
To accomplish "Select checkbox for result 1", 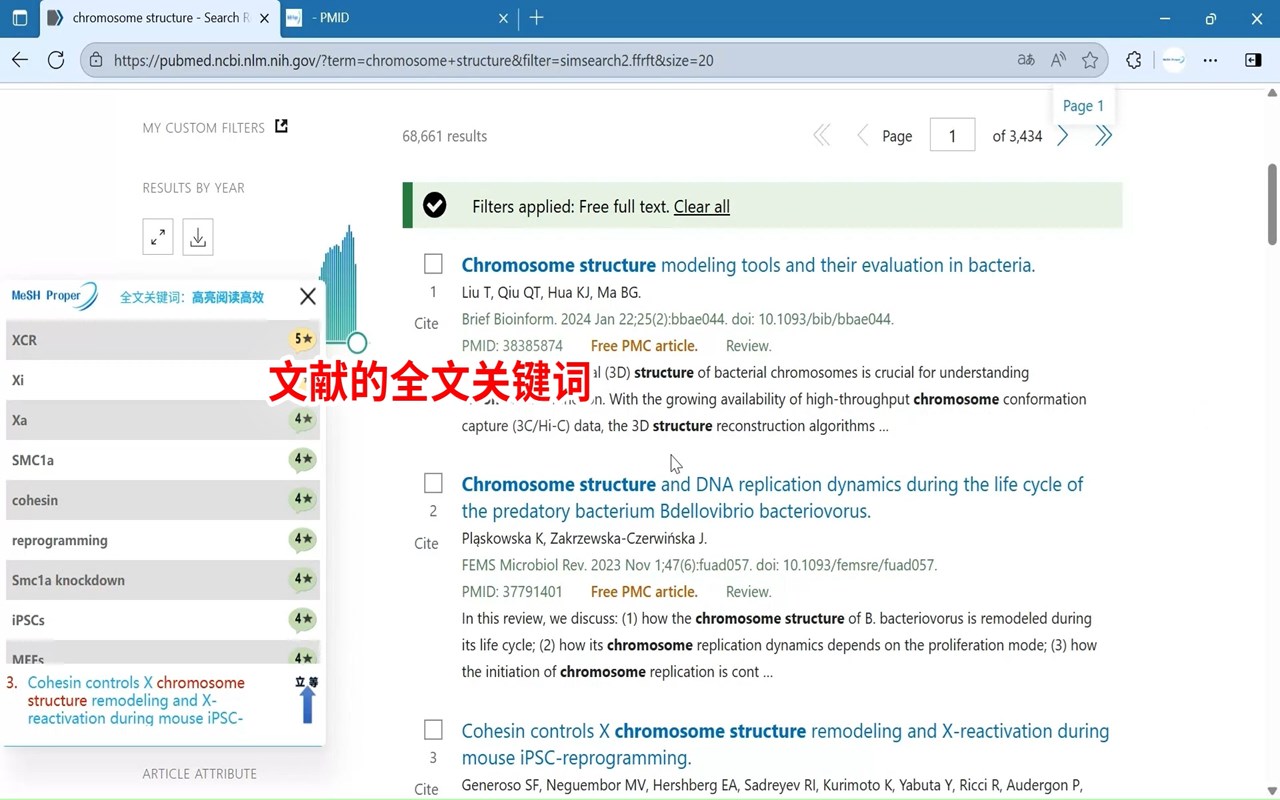I will coord(433,263).
